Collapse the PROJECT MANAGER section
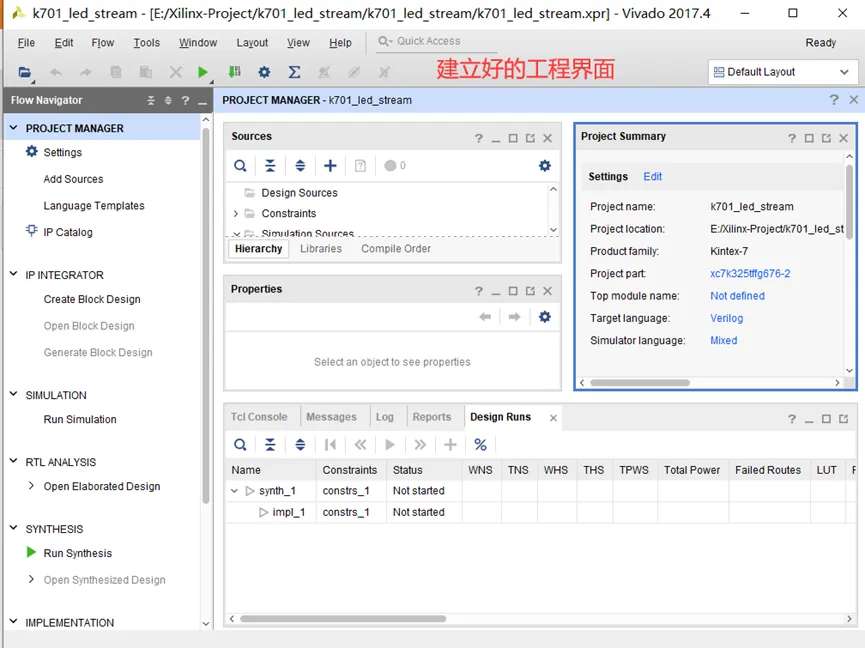The image size is (865, 648). click(14, 128)
